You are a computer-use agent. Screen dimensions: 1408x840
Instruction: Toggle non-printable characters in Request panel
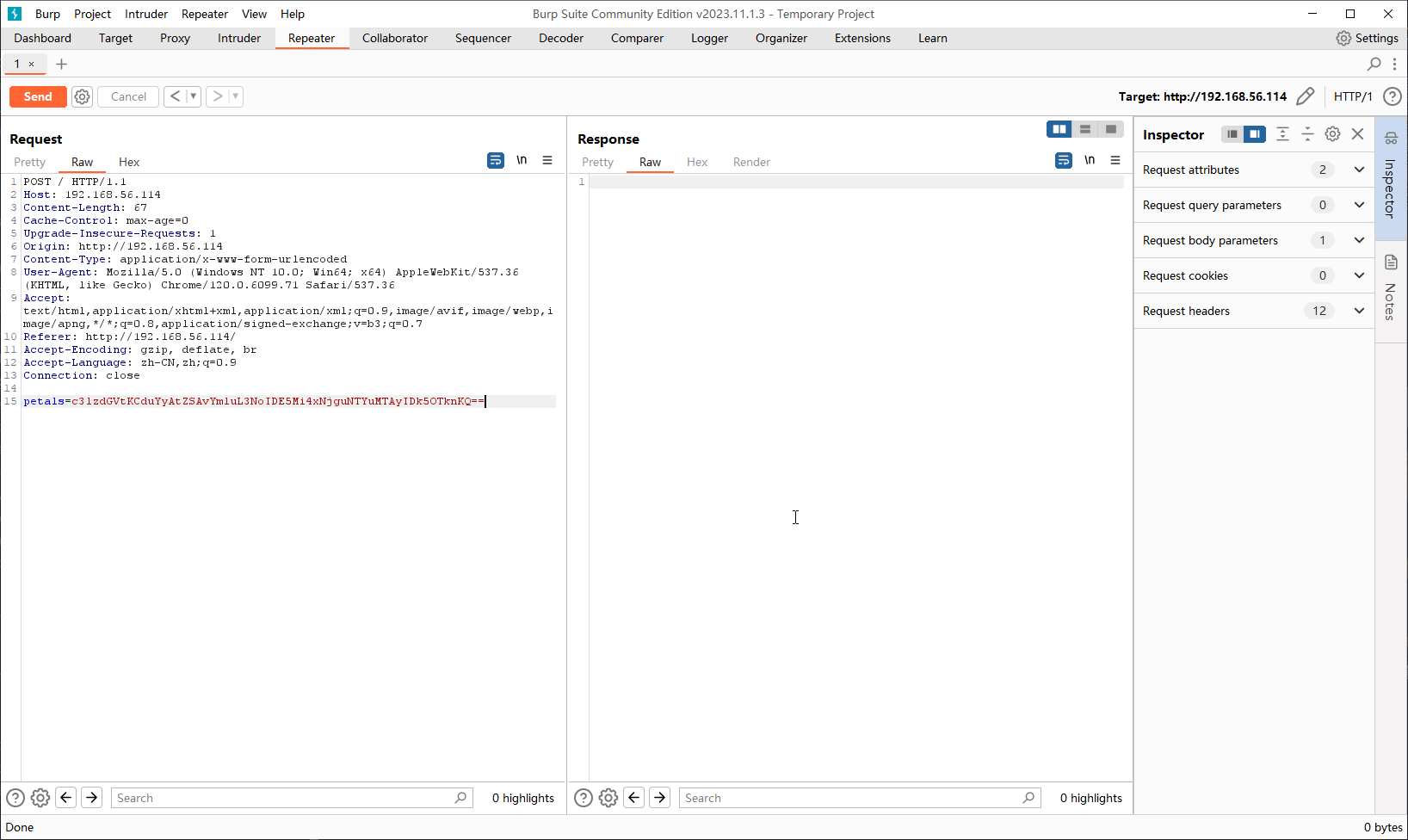pyautogui.click(x=522, y=160)
